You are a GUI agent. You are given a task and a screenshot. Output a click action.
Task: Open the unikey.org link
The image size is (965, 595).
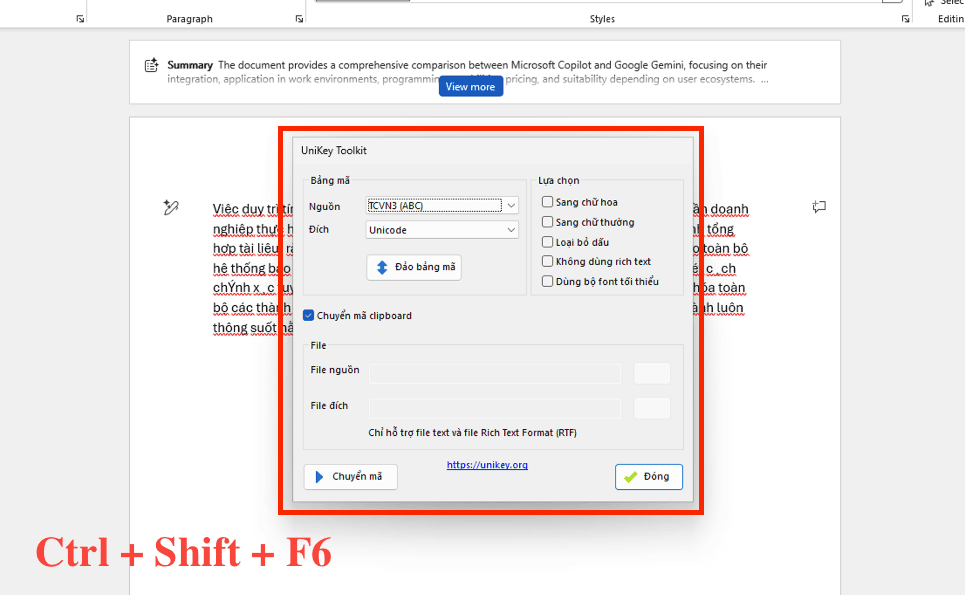pos(487,465)
